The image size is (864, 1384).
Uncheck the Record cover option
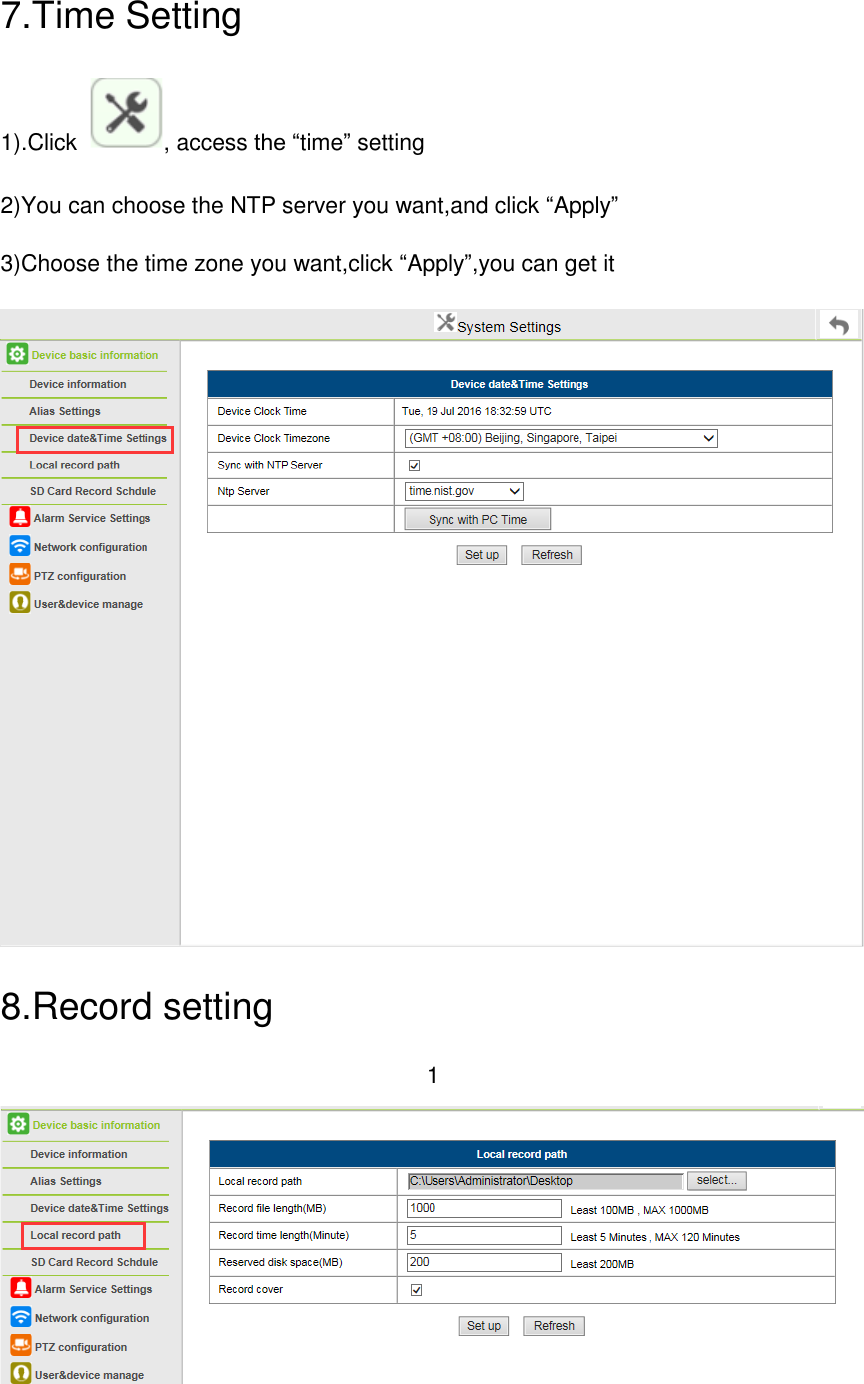(x=416, y=1290)
